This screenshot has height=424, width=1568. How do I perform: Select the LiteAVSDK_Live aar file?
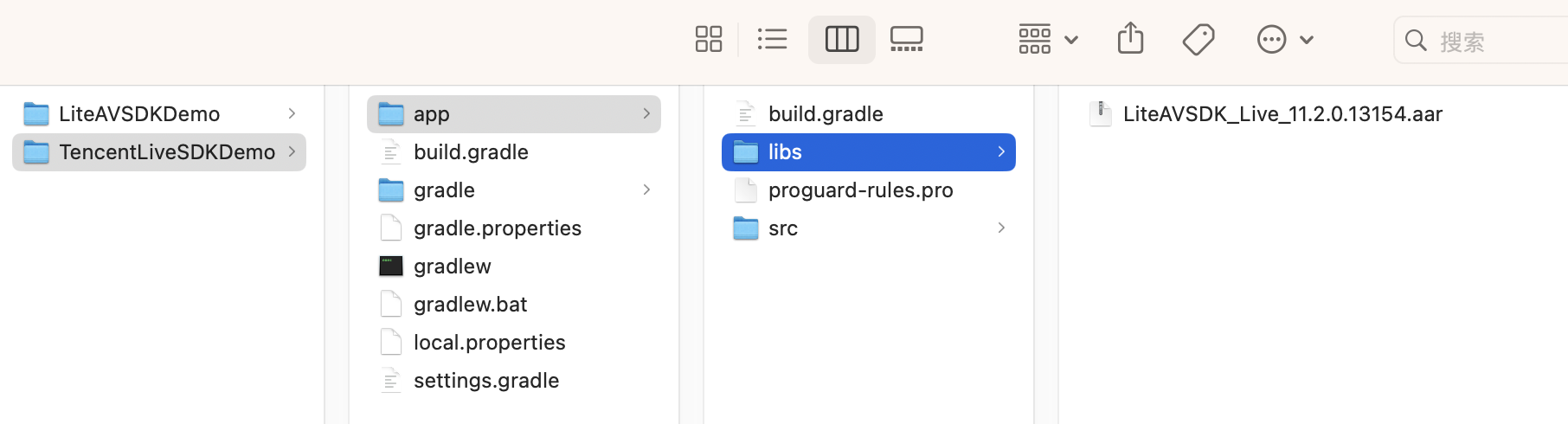(1282, 114)
